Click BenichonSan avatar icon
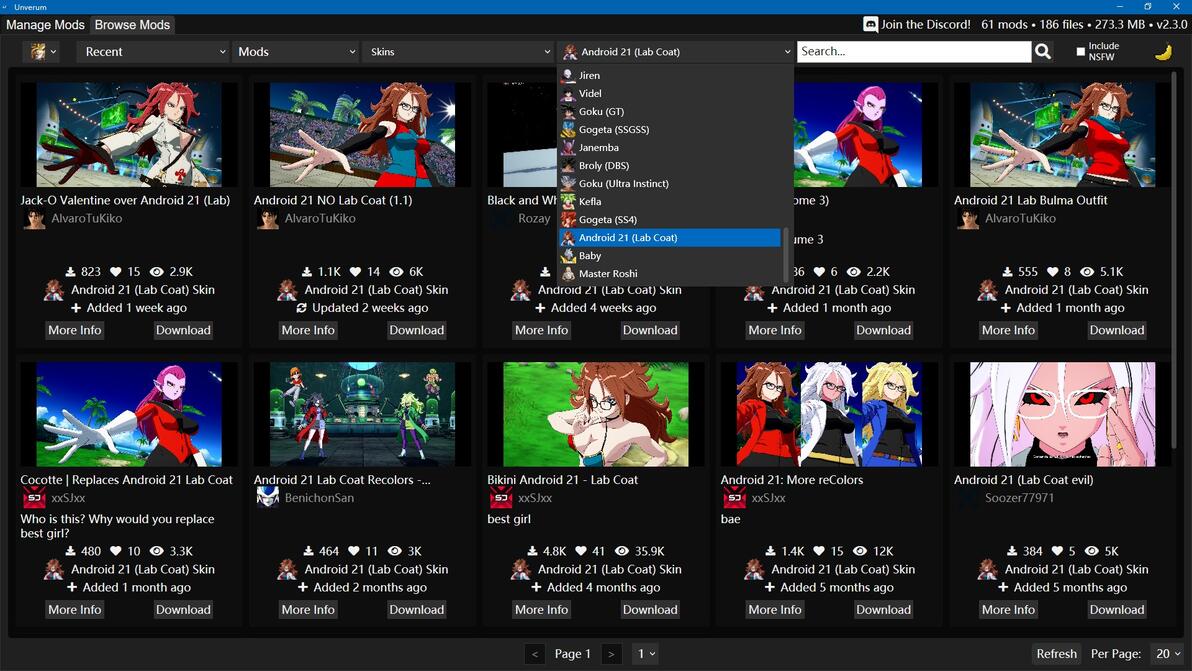1192x671 pixels. (x=268, y=499)
